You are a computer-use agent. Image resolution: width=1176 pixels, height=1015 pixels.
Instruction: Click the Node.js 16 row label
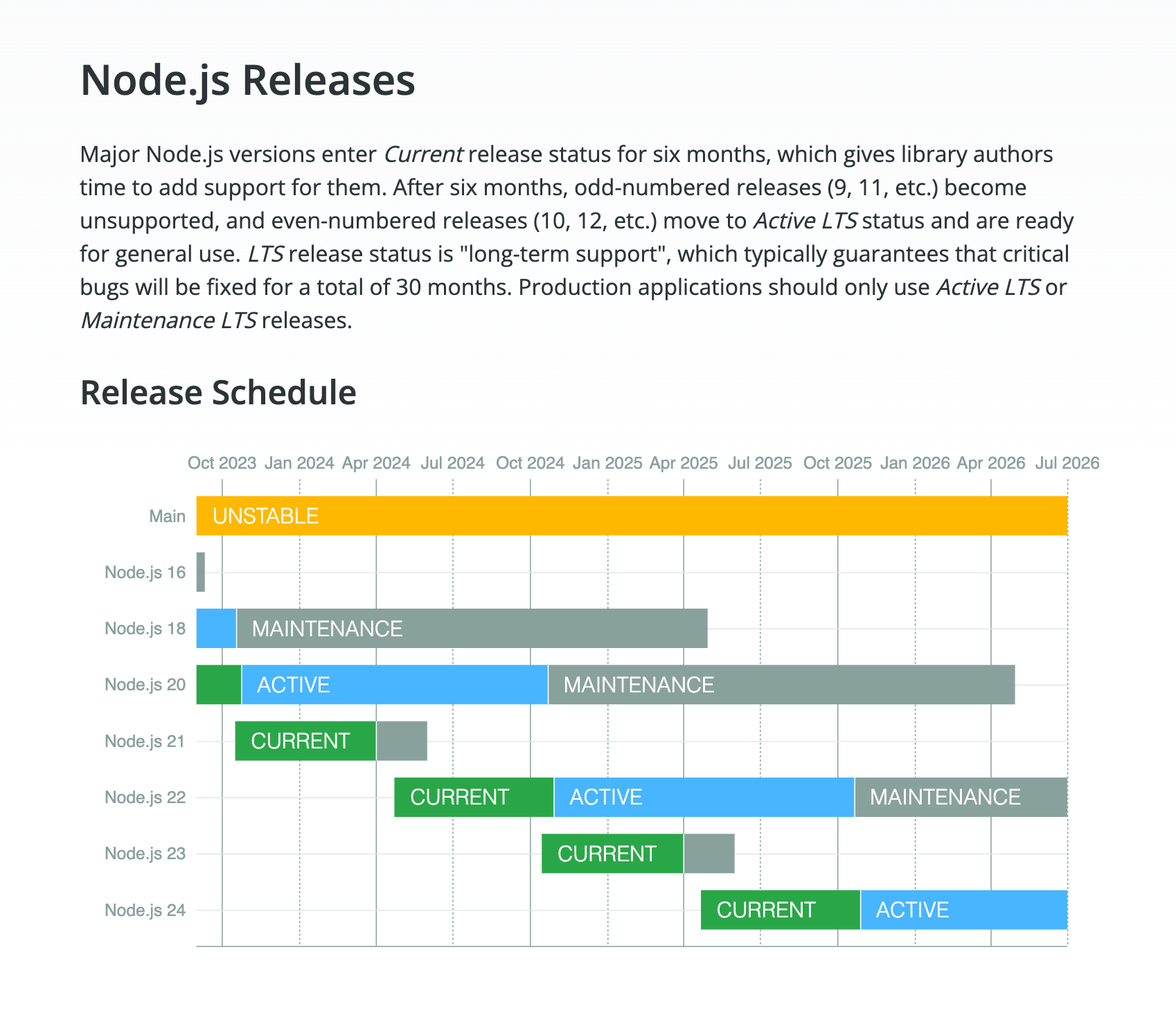(145, 573)
